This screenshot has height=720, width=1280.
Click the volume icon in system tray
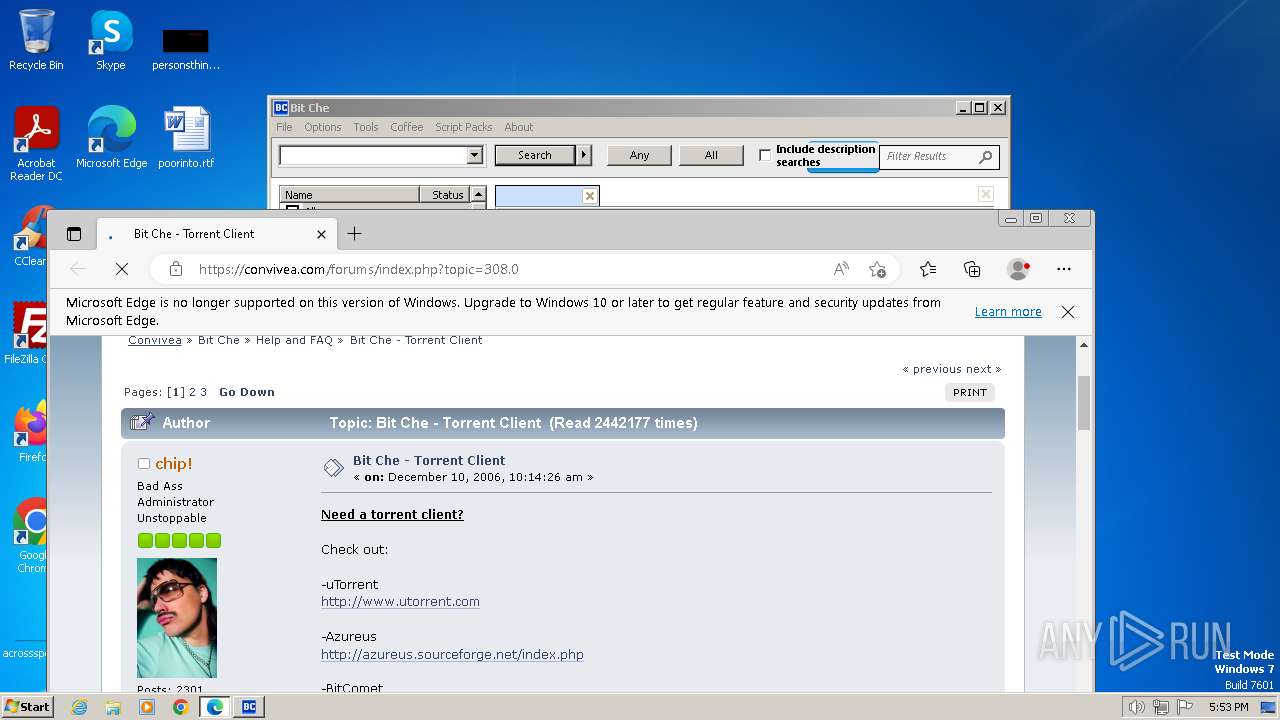click(1136, 707)
